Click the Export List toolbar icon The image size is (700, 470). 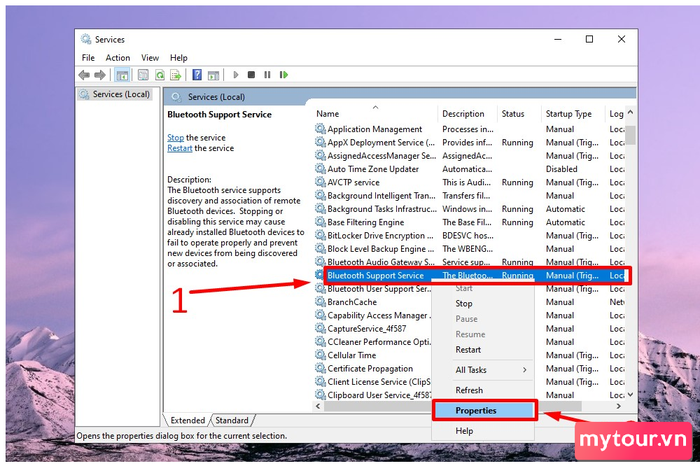(175, 75)
